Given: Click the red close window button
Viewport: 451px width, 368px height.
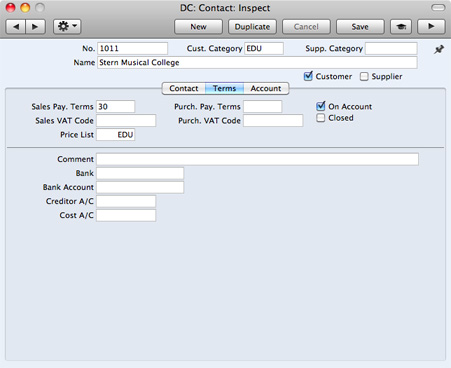Looking at the screenshot, I should pos(11,8).
